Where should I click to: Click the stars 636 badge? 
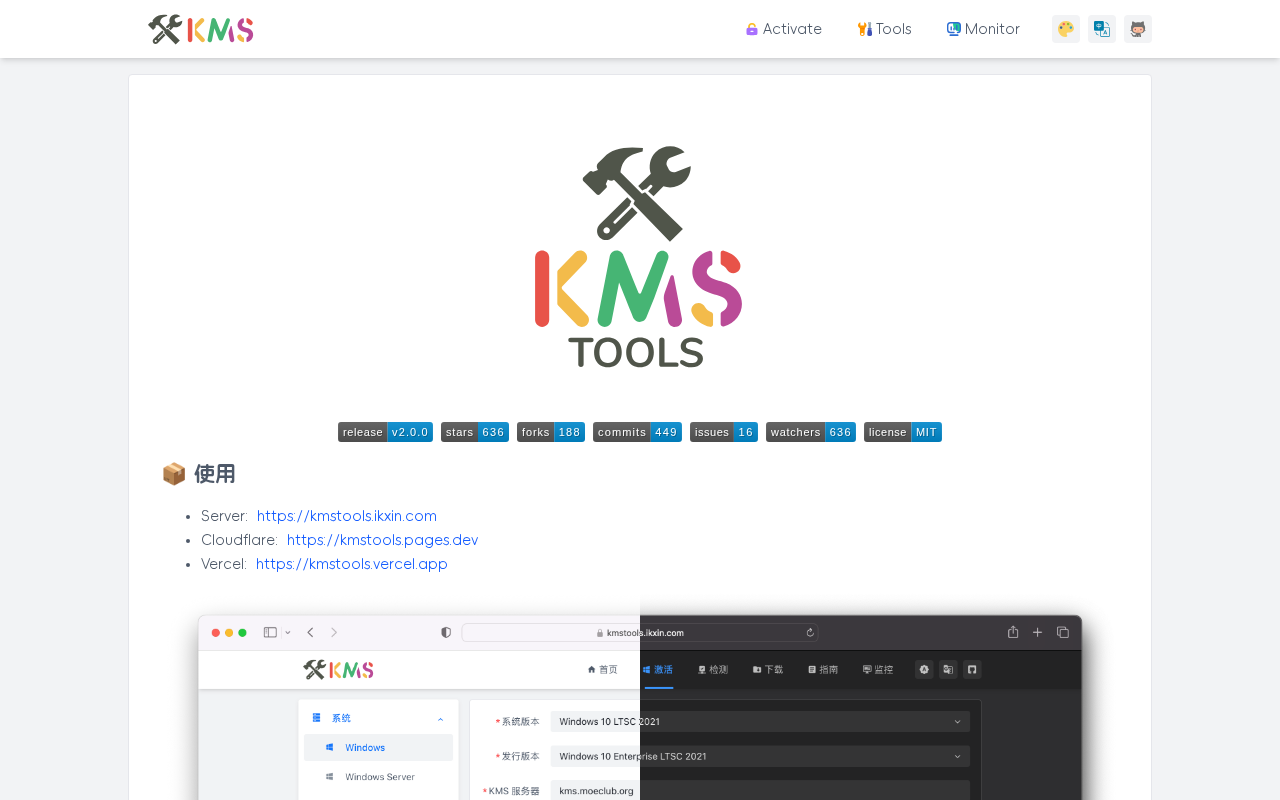pyautogui.click(x=475, y=432)
